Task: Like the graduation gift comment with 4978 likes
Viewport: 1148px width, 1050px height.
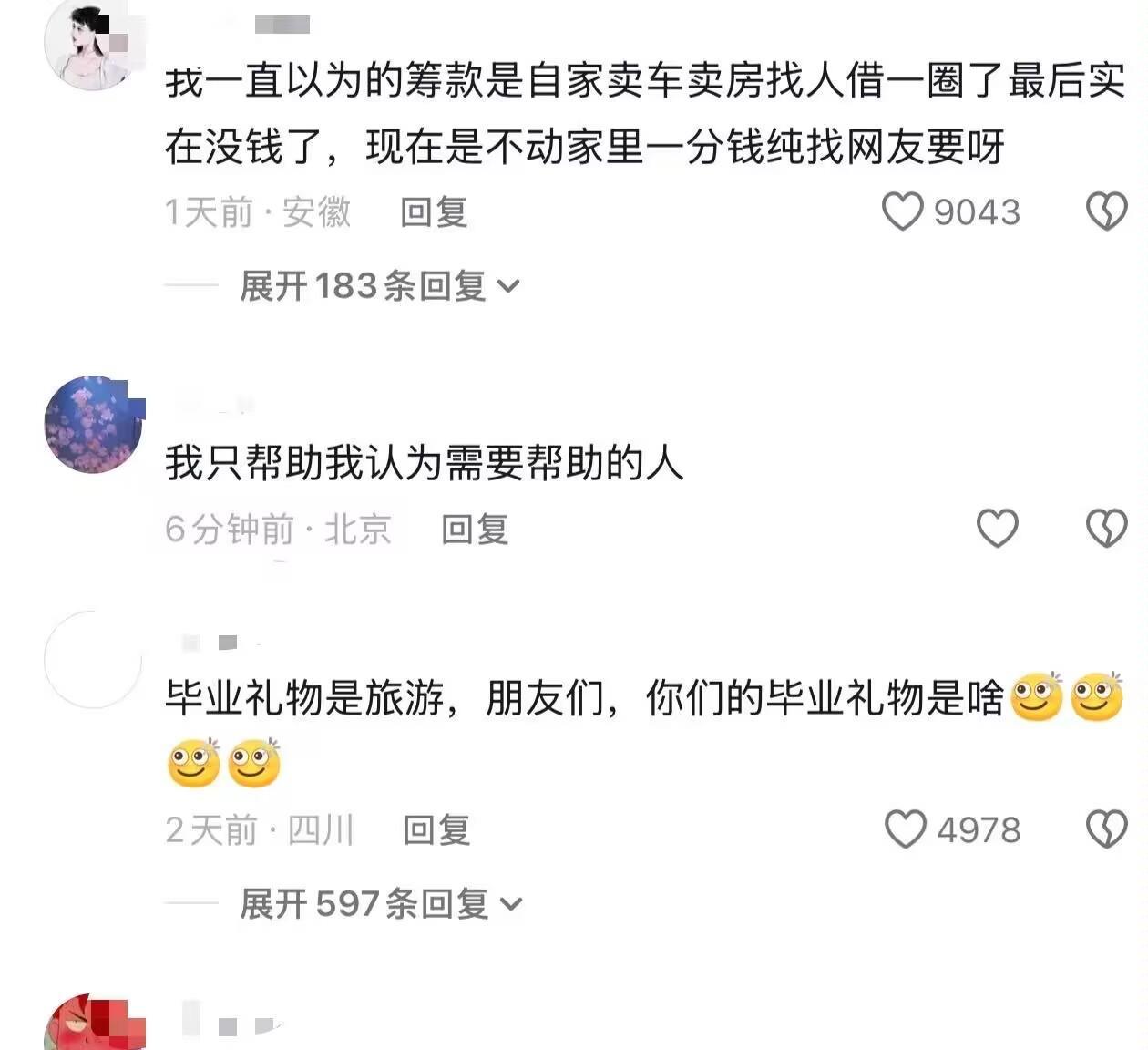Action: 906,829
